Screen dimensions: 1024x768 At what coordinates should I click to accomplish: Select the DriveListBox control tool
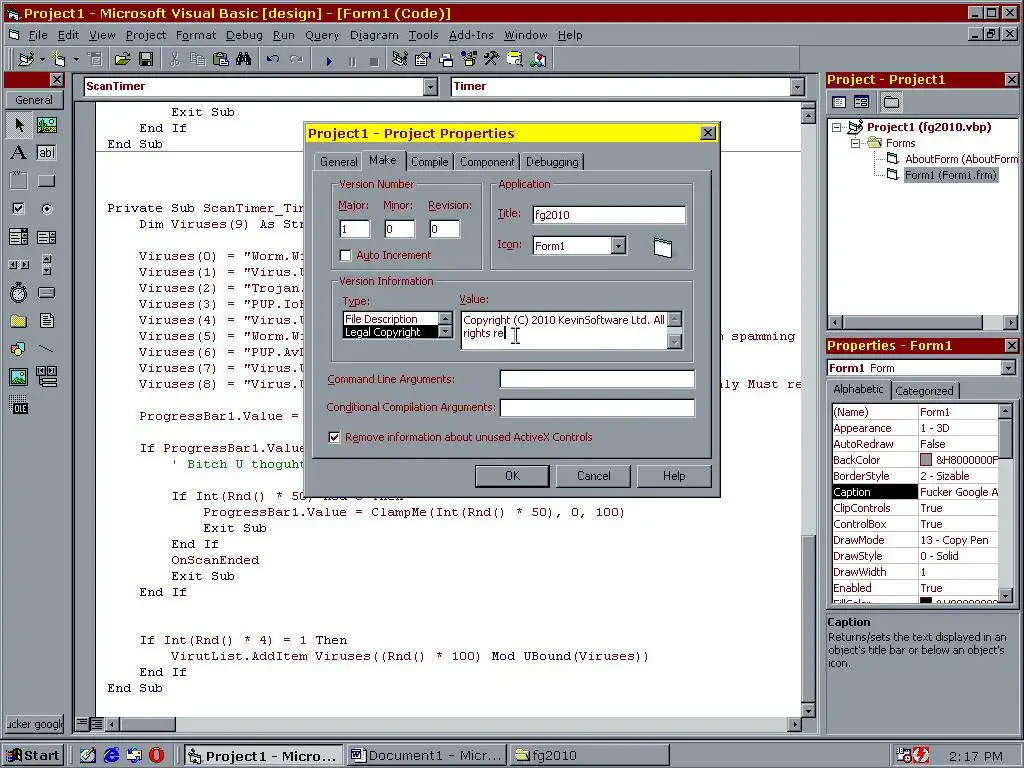[46, 293]
